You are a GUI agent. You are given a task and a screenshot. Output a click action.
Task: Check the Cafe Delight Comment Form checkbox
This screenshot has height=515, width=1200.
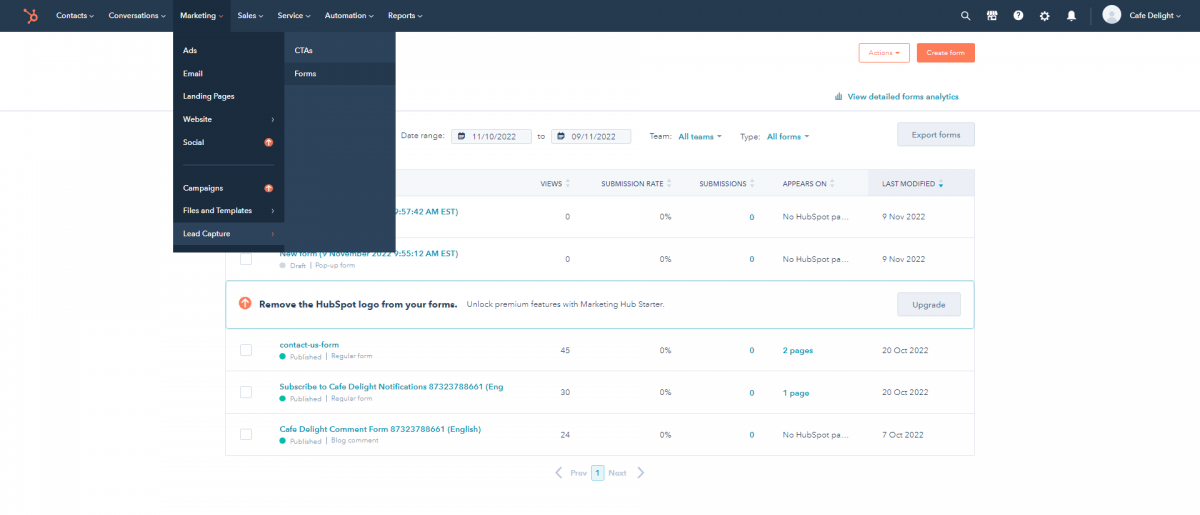pos(246,434)
